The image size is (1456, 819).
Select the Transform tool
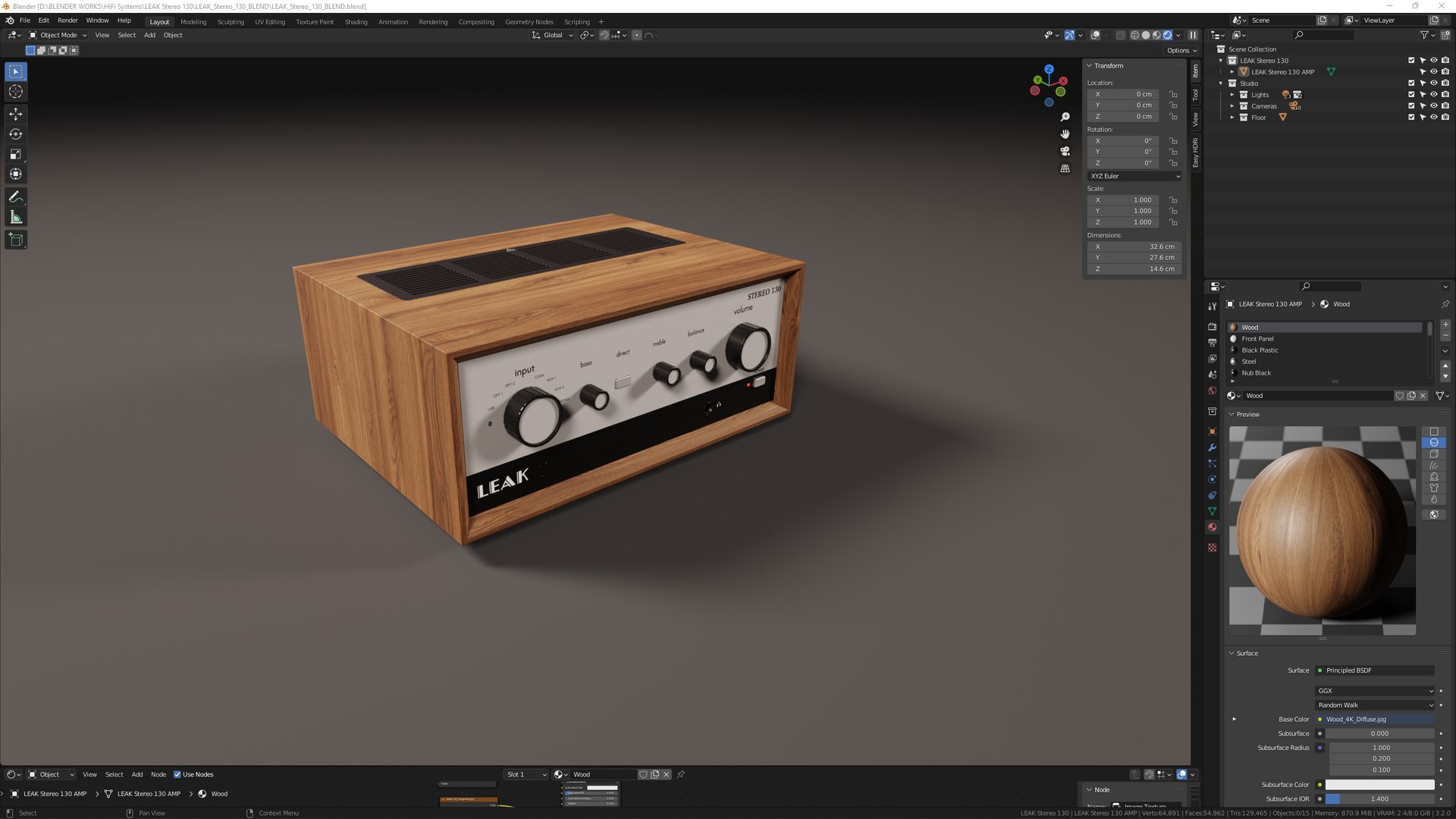(16, 174)
